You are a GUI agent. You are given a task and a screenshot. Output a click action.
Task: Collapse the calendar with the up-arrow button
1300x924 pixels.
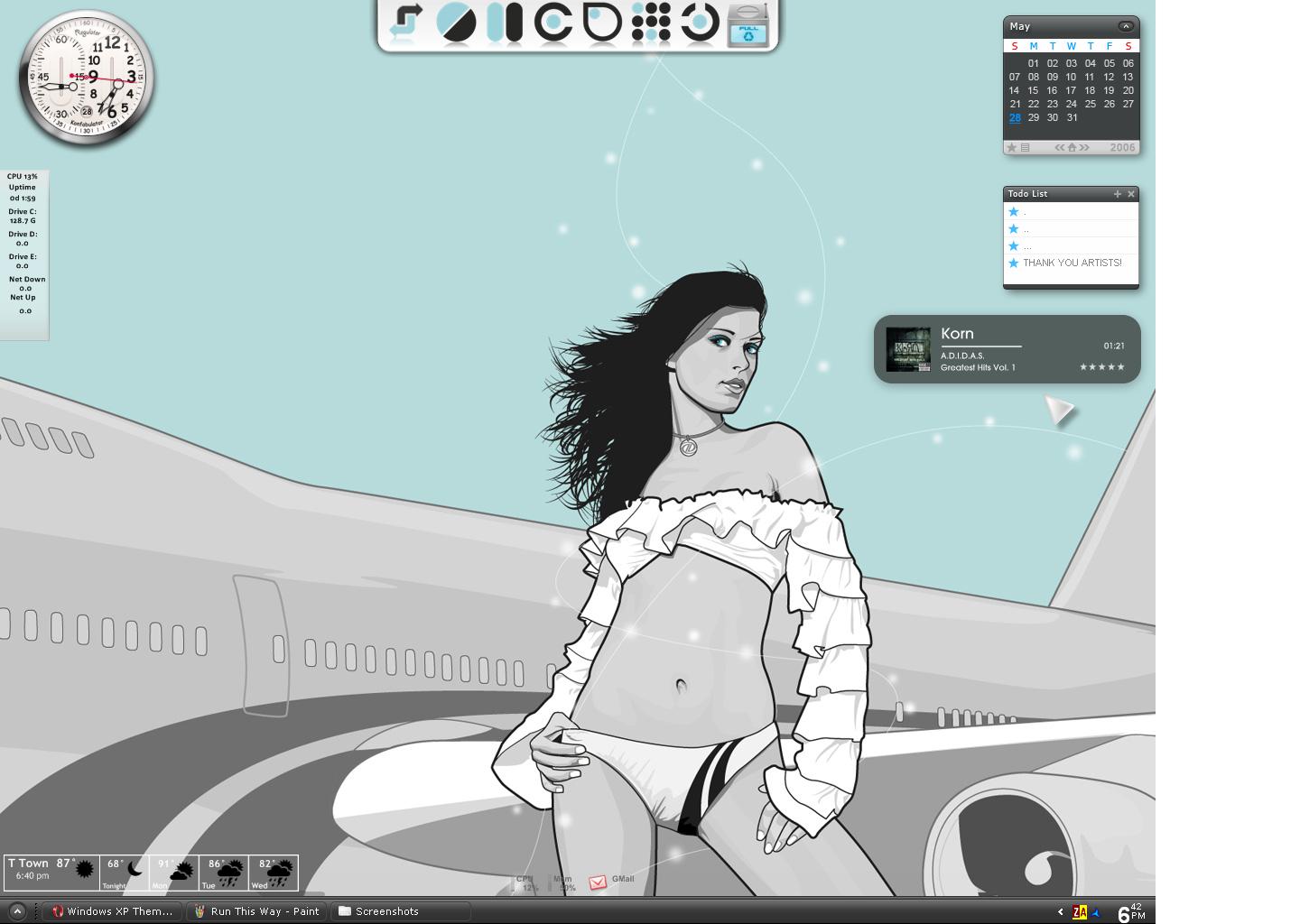point(1125,26)
